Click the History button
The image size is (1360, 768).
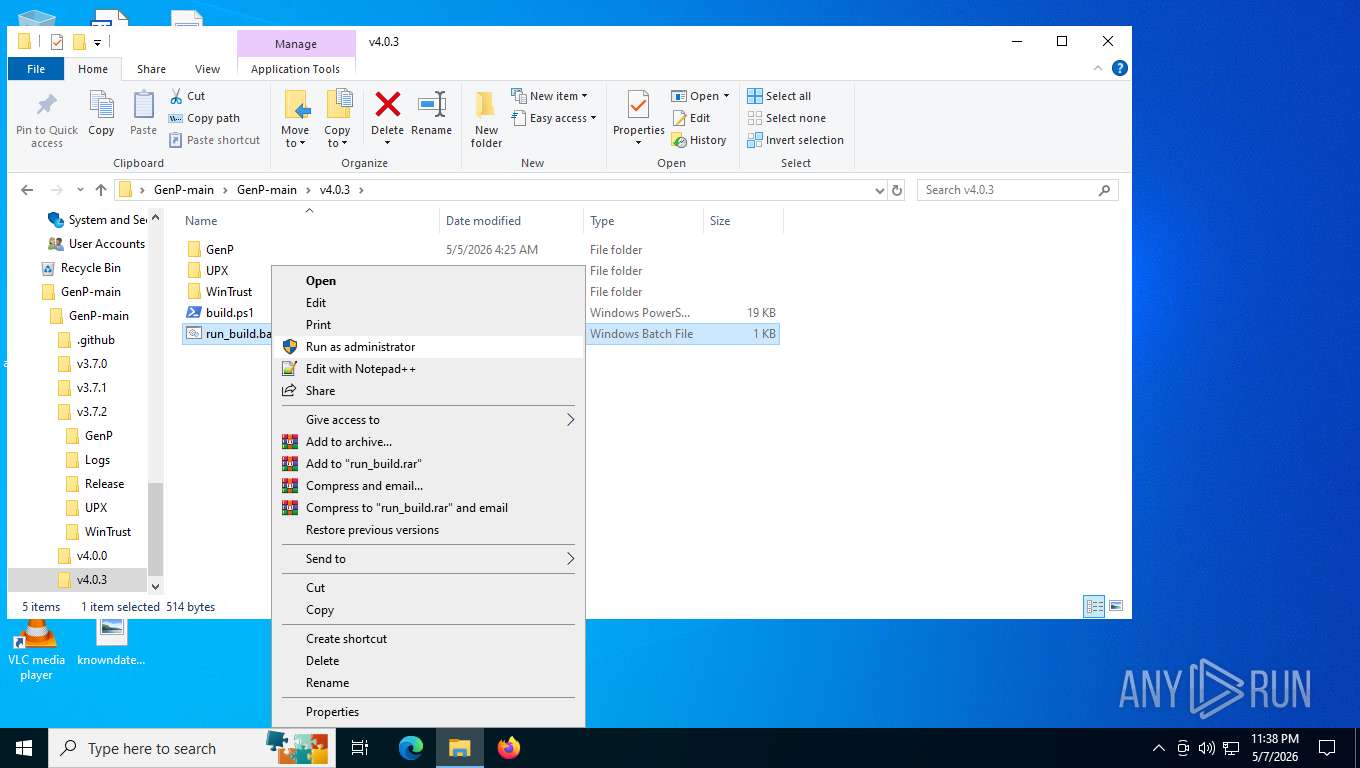(x=699, y=140)
